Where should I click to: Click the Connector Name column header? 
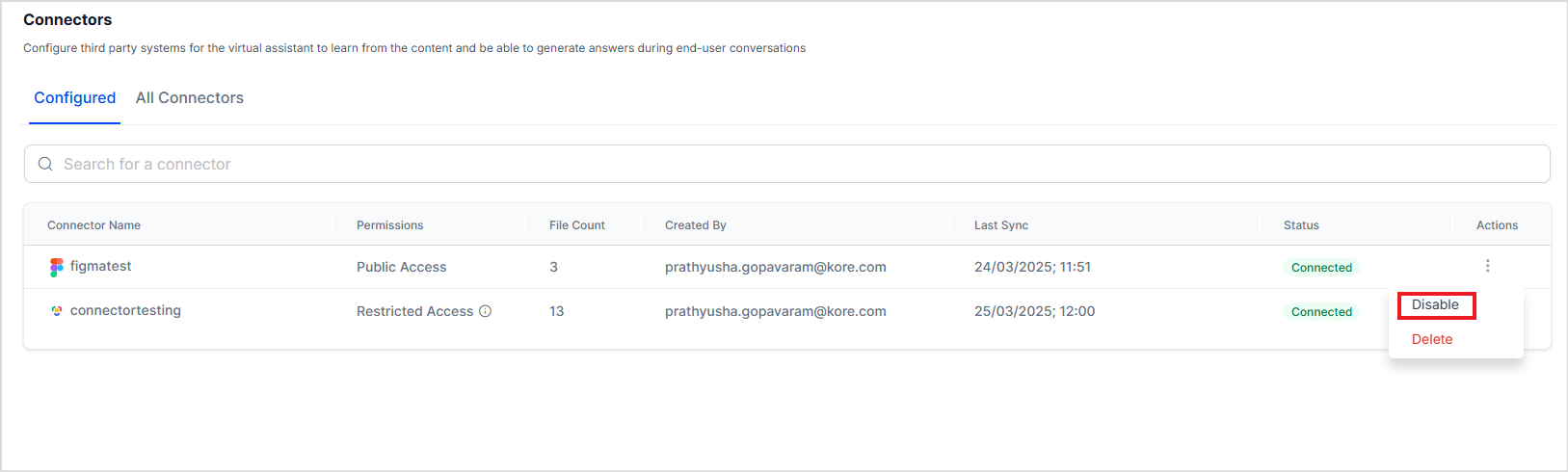[93, 225]
